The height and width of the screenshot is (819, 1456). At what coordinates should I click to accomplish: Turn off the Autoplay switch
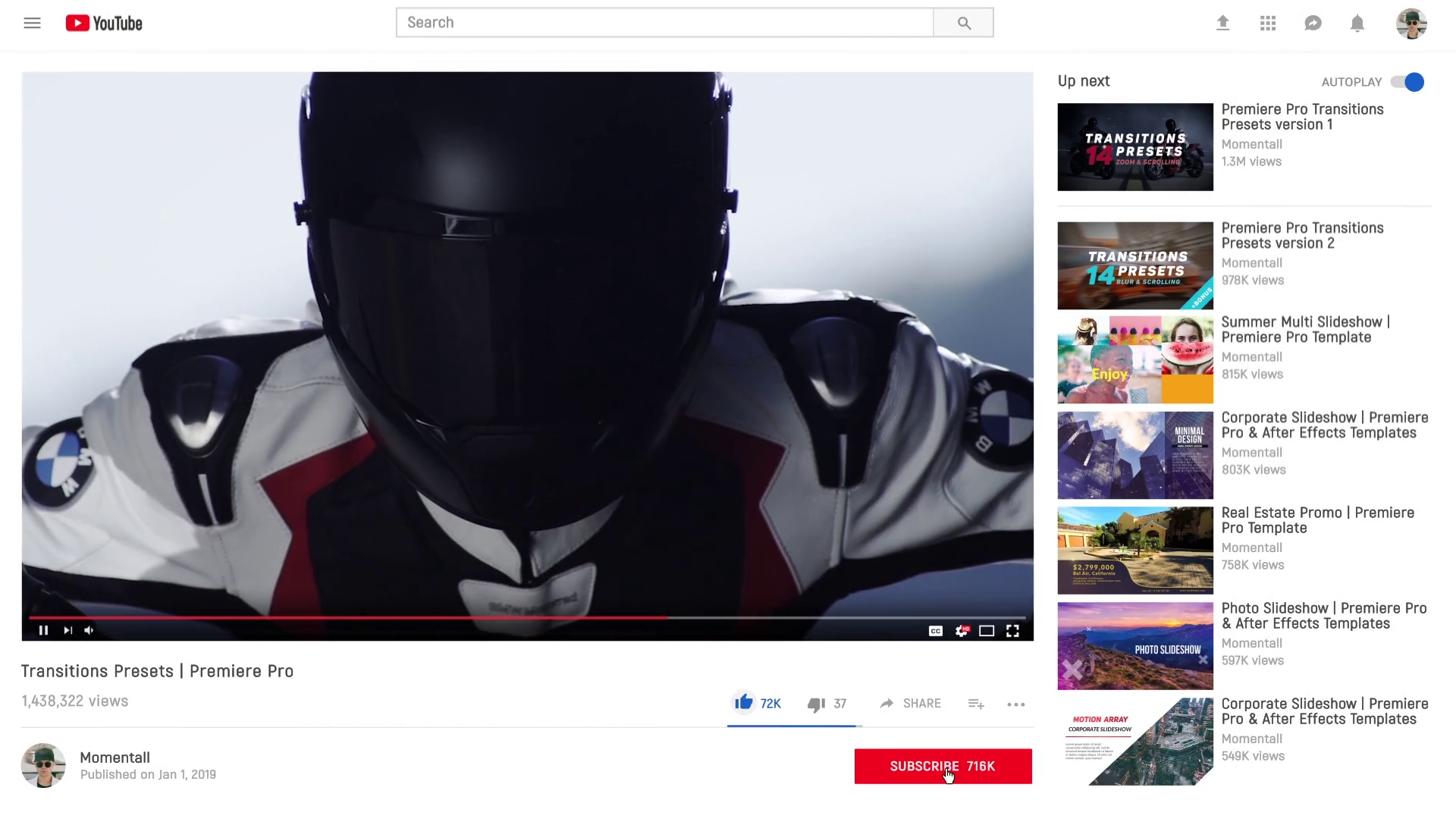(1408, 82)
